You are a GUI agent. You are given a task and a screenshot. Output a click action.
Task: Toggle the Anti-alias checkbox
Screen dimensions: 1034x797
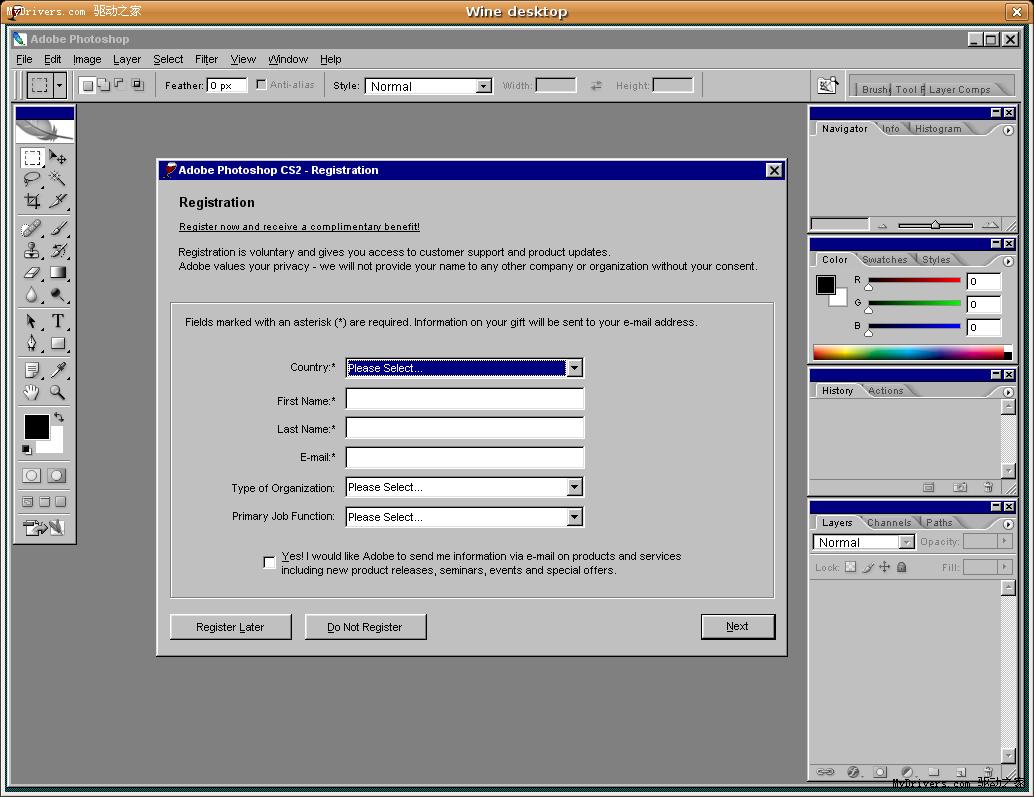261,84
